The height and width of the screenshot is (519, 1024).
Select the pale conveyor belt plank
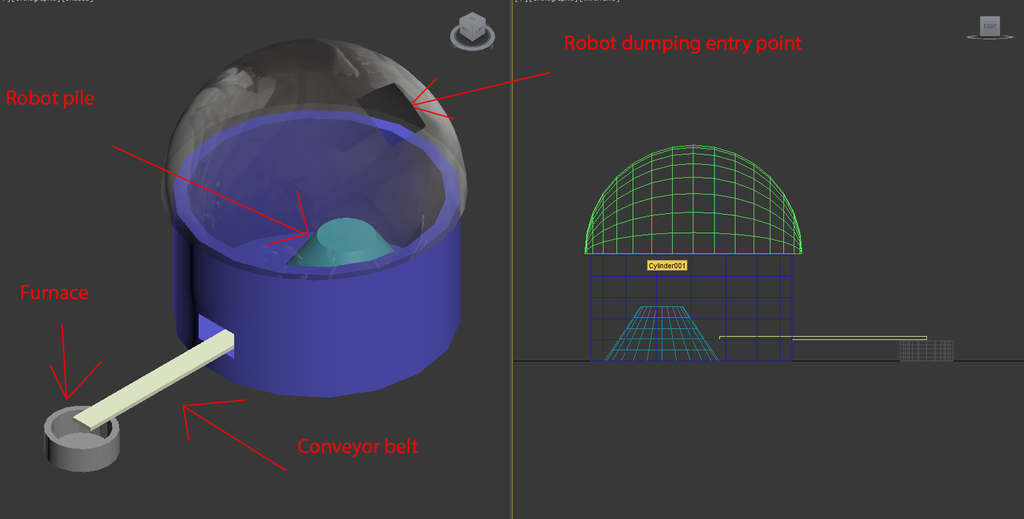[150, 382]
